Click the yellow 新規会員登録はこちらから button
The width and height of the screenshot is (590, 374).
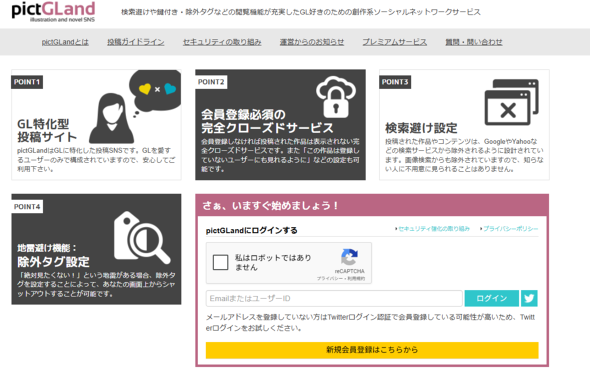[x=372, y=350]
